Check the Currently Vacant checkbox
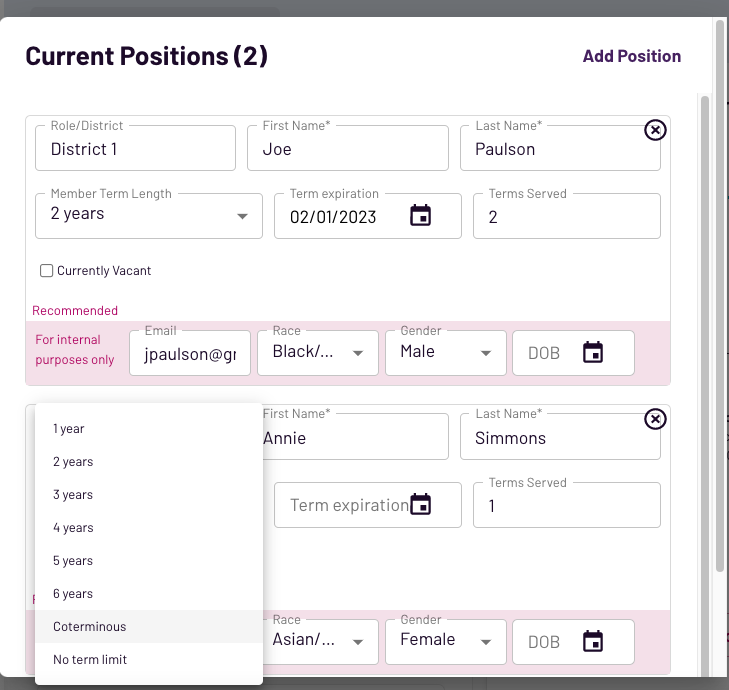The height and width of the screenshot is (690, 729). point(46,270)
